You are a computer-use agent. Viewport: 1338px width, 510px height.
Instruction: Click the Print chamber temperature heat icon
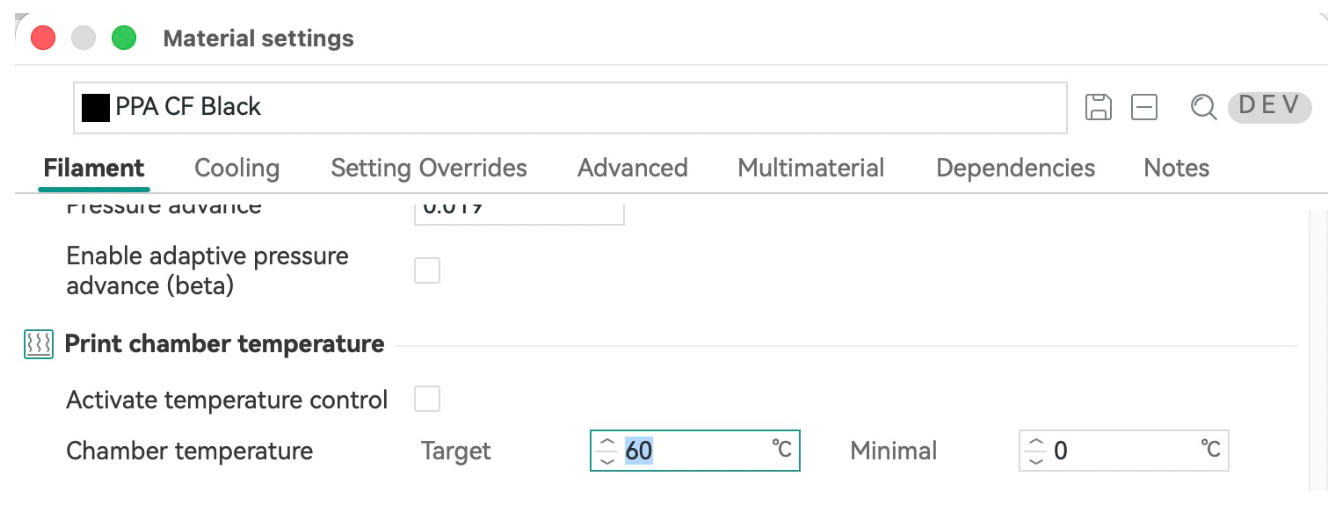(38, 345)
